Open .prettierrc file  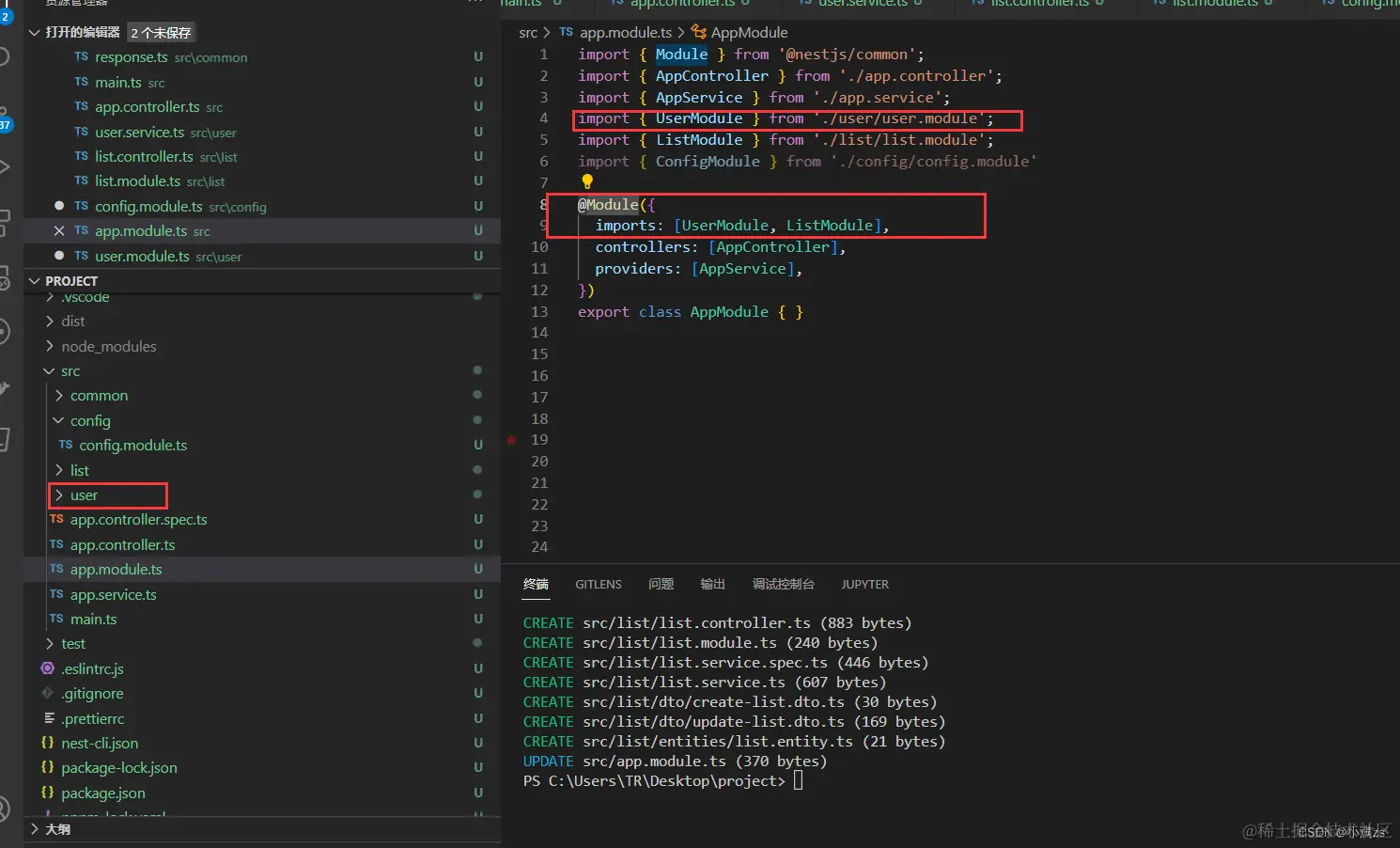261,718
